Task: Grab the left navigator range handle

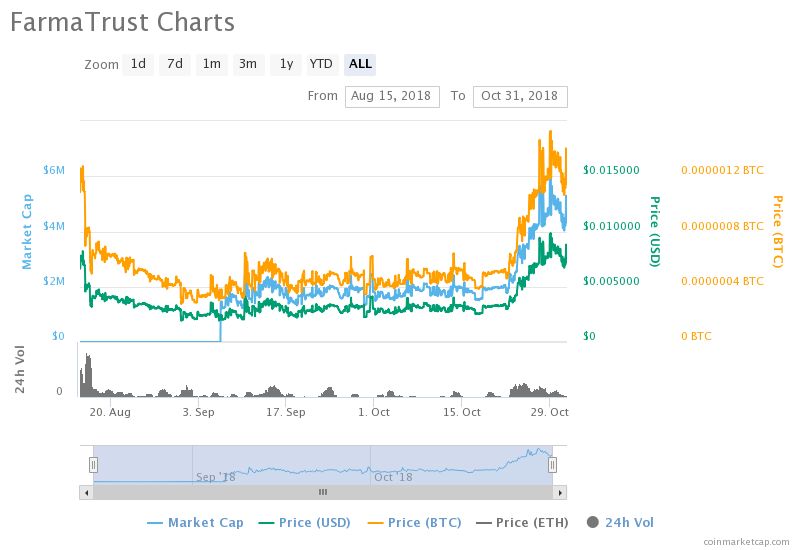Action: [93, 465]
